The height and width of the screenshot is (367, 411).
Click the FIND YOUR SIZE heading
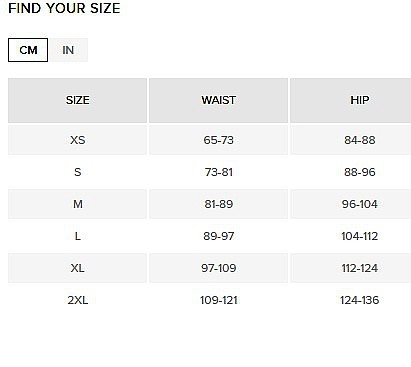click(64, 8)
